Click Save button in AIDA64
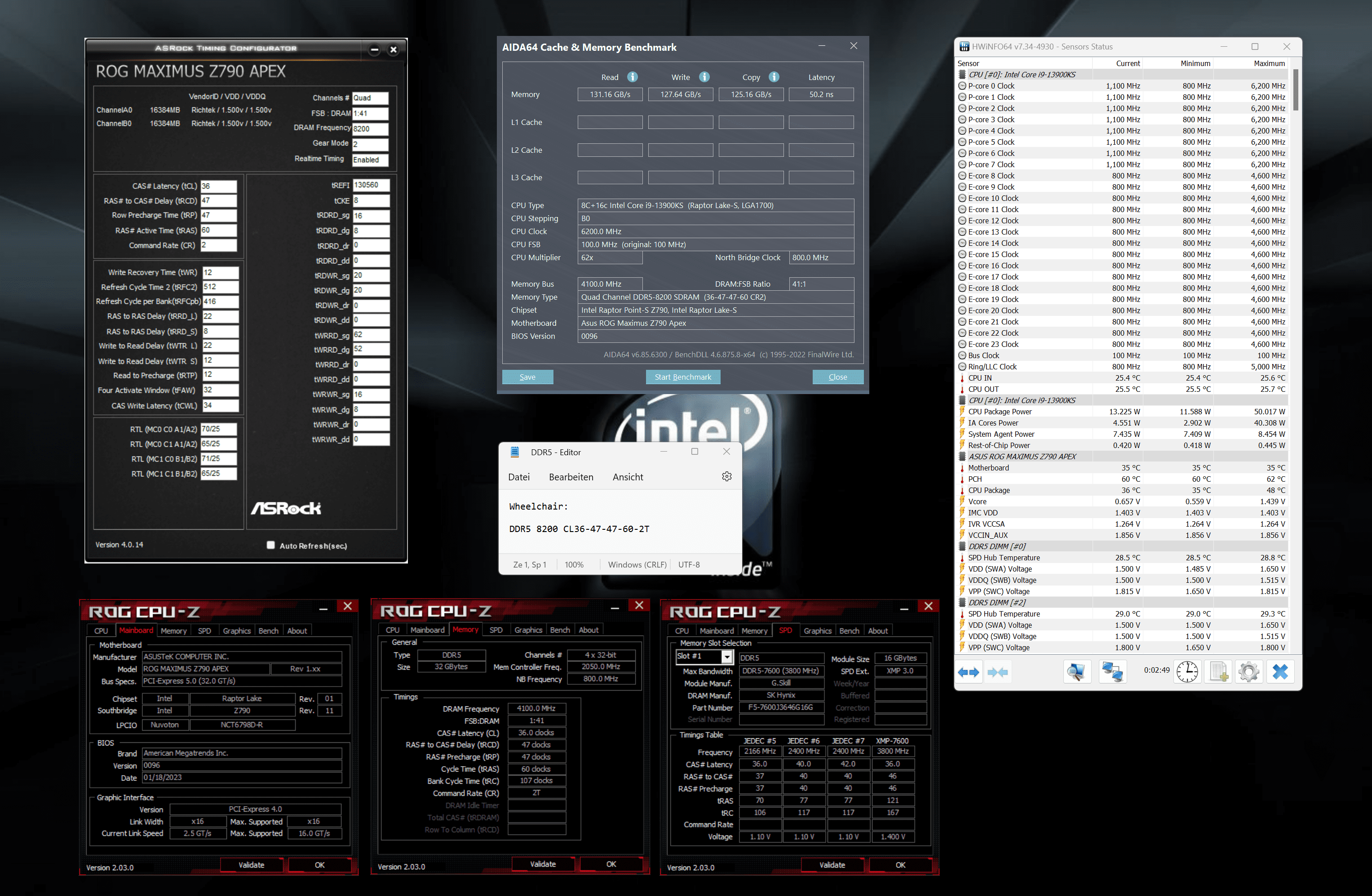Image resolution: width=1372 pixels, height=896 pixels. coord(527,377)
